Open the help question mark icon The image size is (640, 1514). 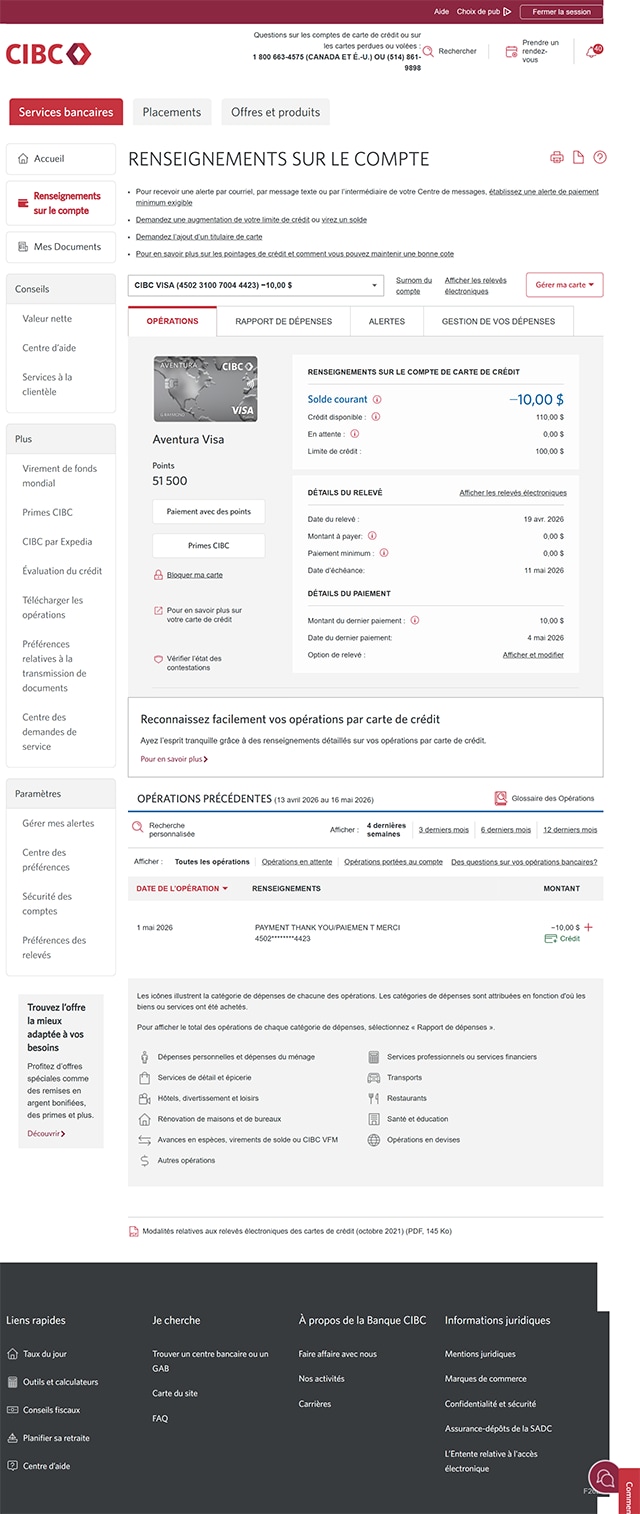click(x=600, y=158)
